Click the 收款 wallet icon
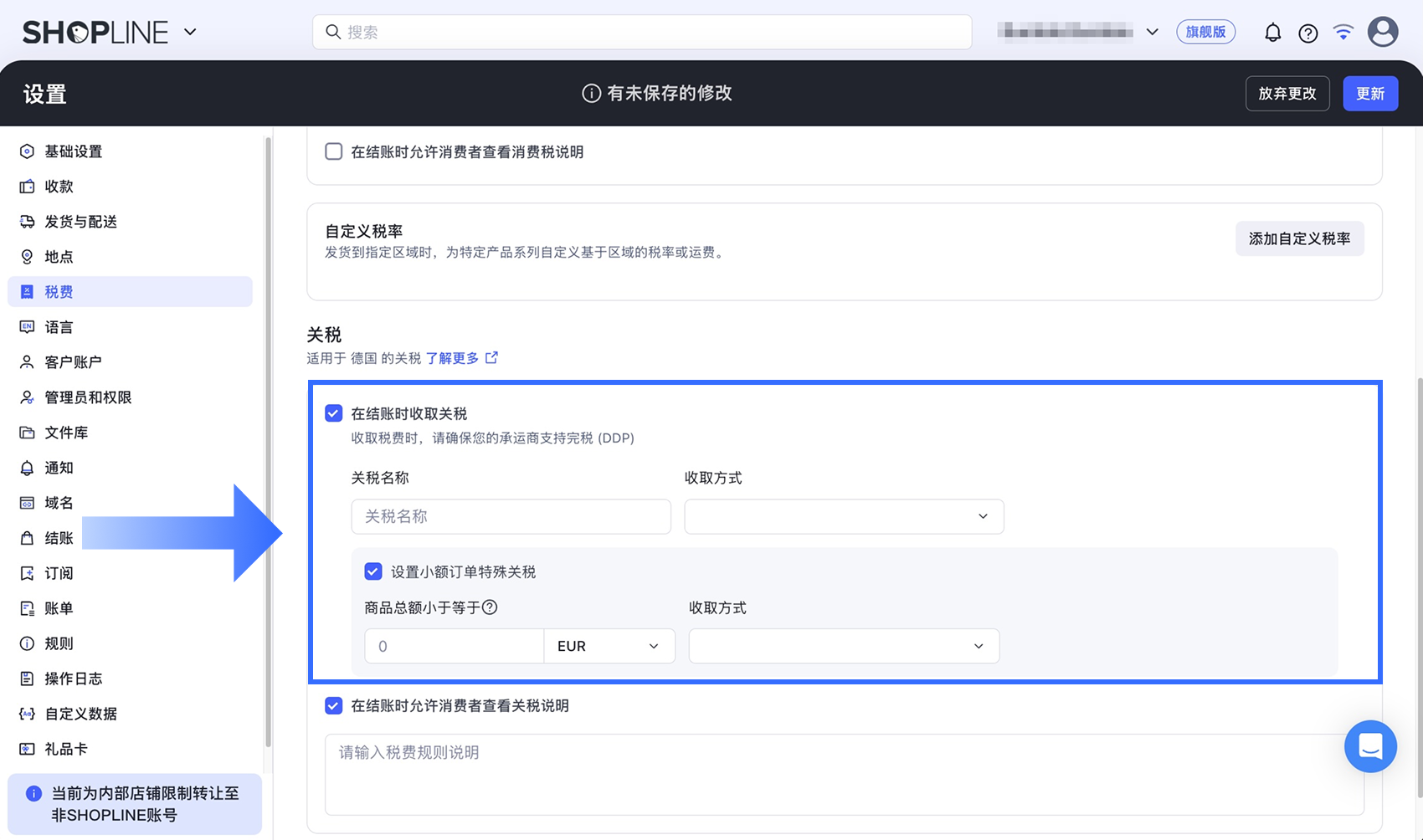 pyautogui.click(x=27, y=187)
